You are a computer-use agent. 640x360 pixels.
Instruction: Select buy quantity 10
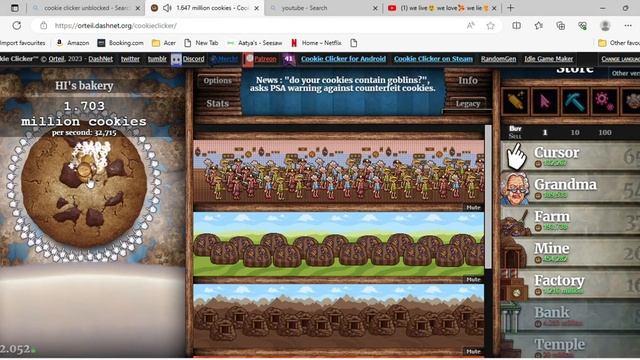(575, 132)
